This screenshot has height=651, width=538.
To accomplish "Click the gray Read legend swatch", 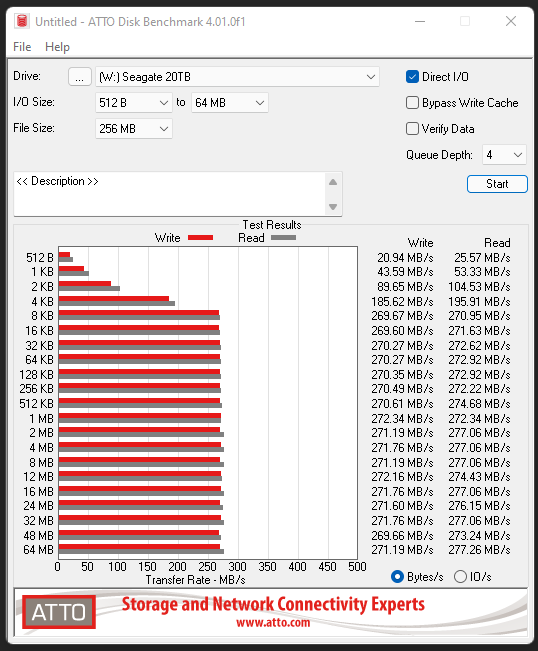I will (284, 238).
